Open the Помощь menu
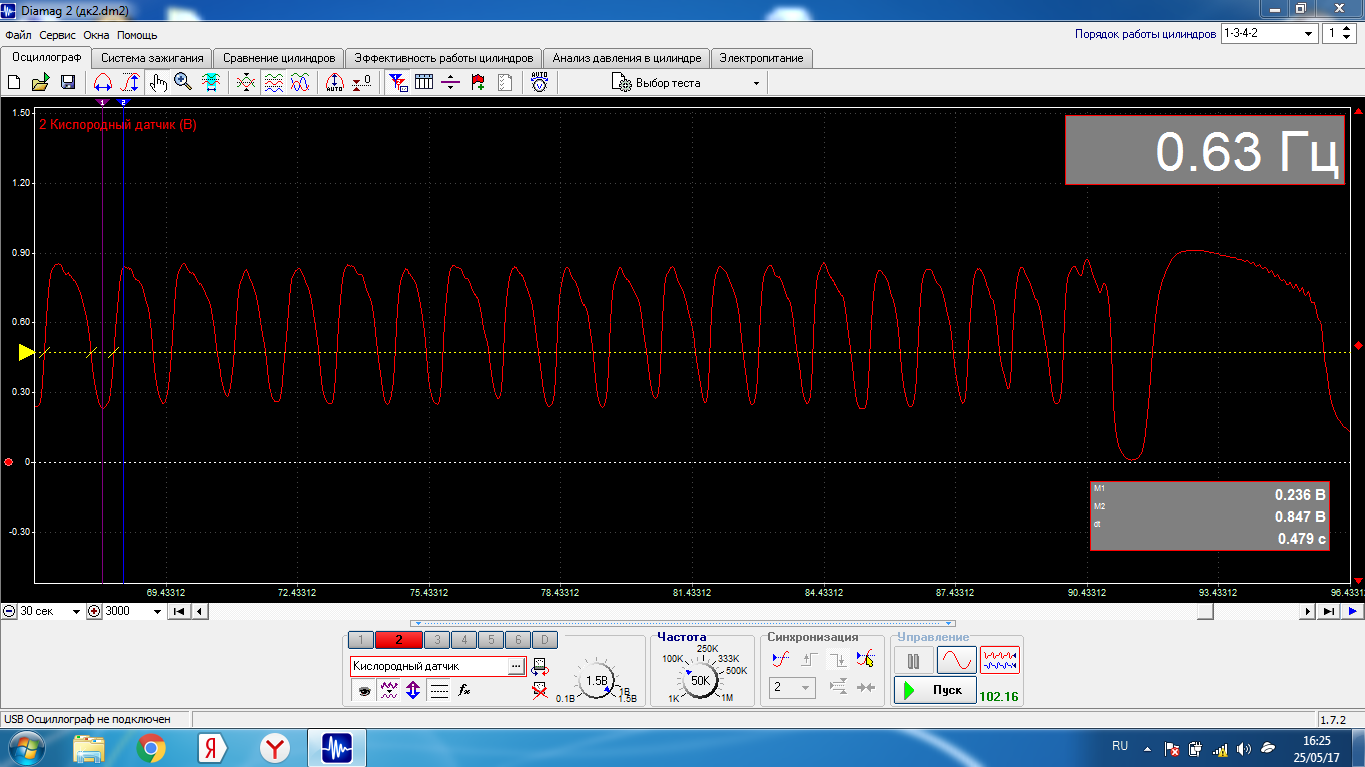The image size is (1365, 767). coord(137,35)
